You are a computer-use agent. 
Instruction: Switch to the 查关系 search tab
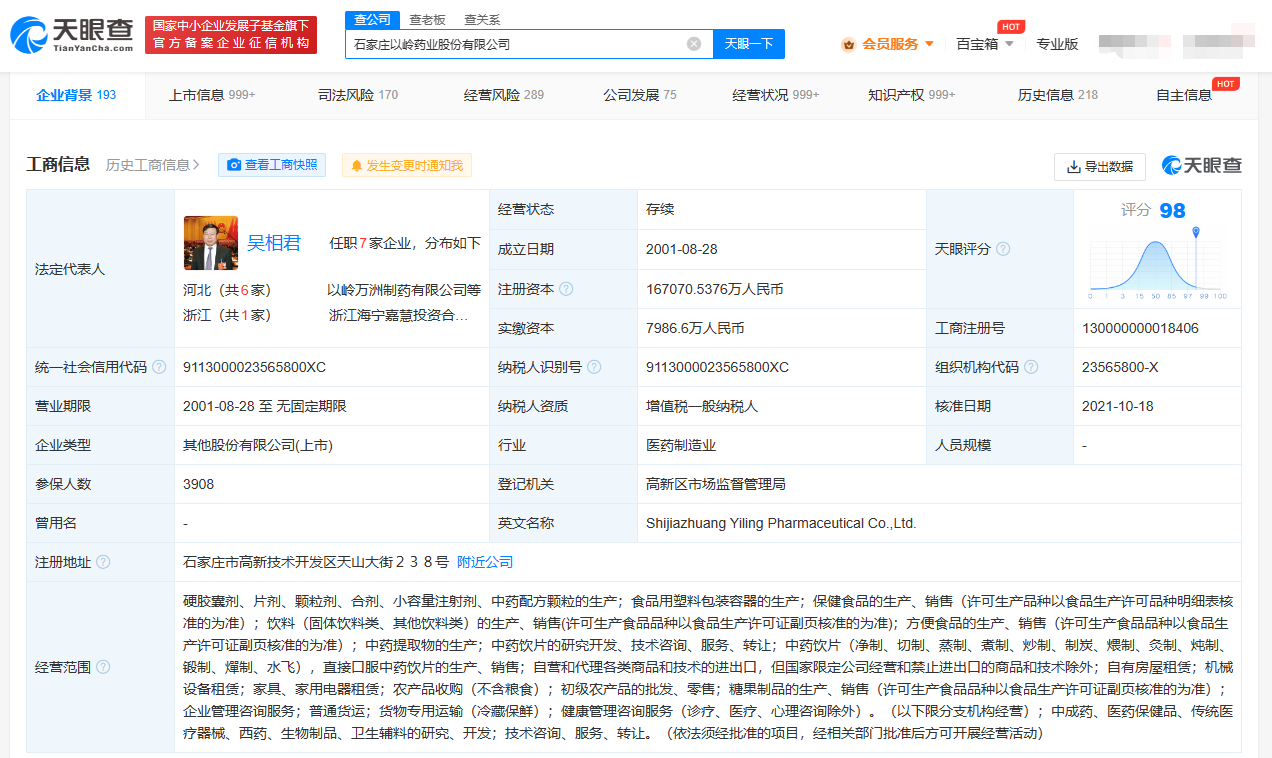[x=482, y=20]
